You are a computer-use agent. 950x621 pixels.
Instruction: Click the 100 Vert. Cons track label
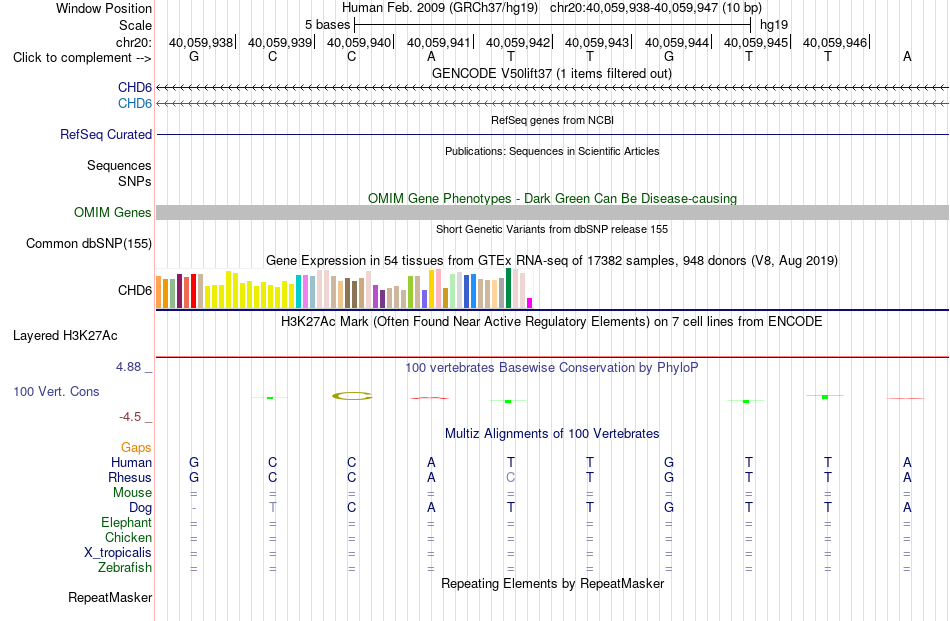click(x=56, y=391)
